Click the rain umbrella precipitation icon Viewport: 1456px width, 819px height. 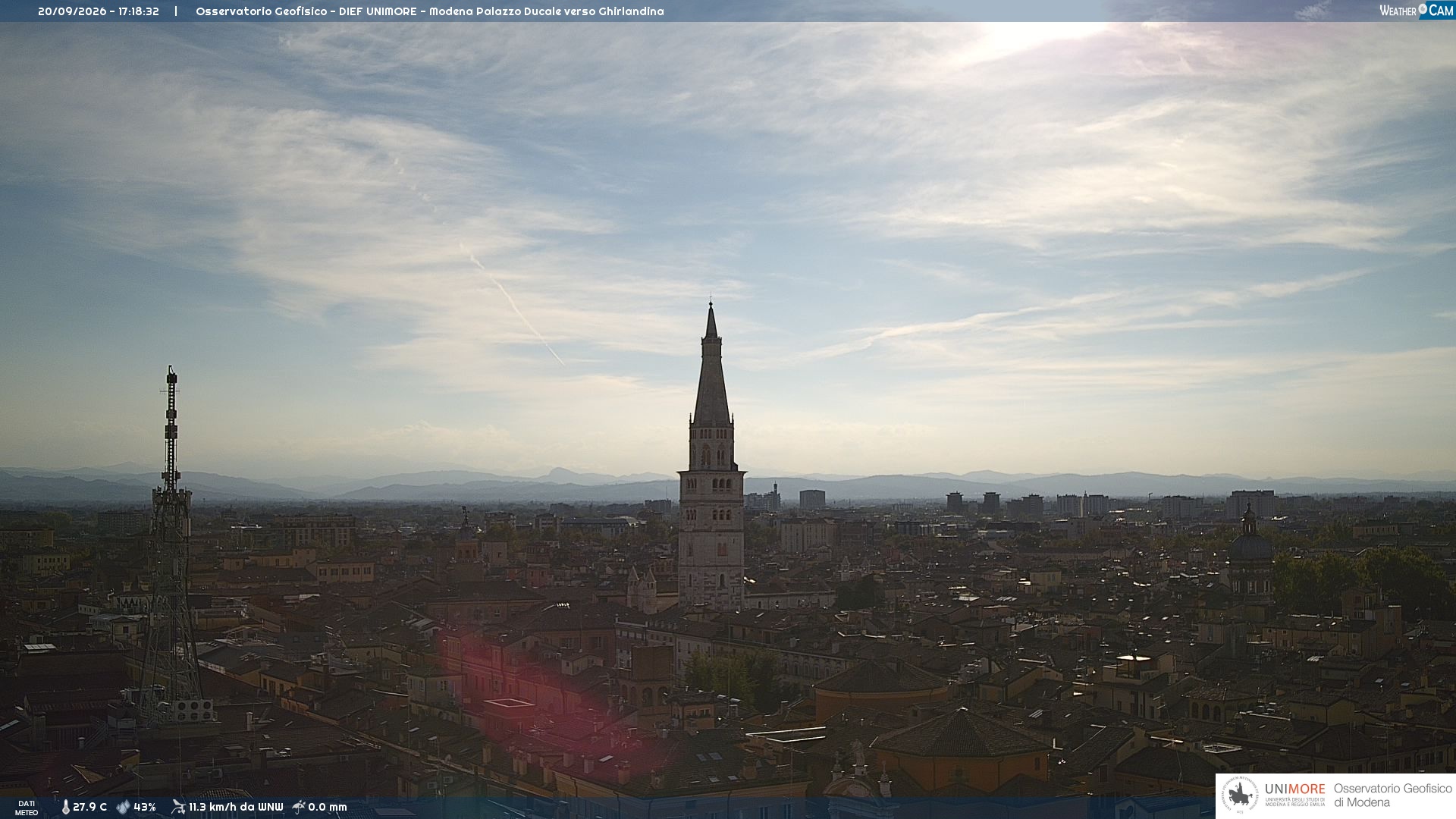coord(298,806)
